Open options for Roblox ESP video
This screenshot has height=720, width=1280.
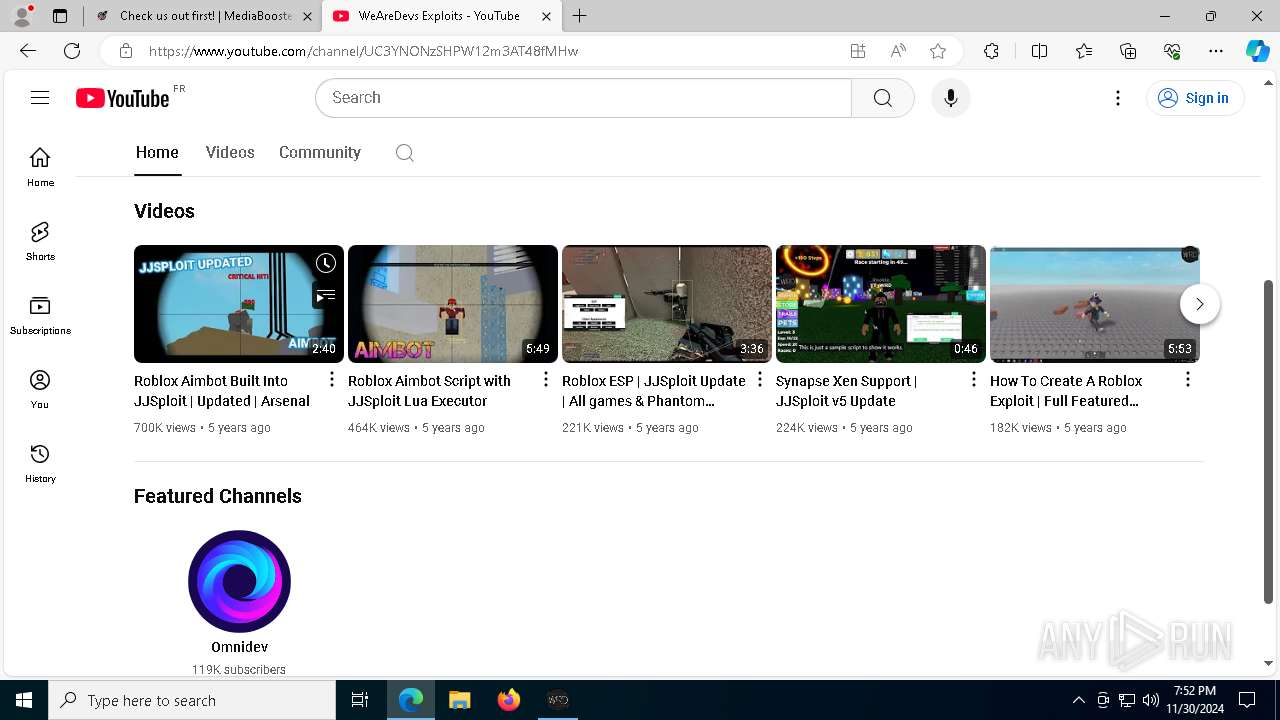[760, 380]
